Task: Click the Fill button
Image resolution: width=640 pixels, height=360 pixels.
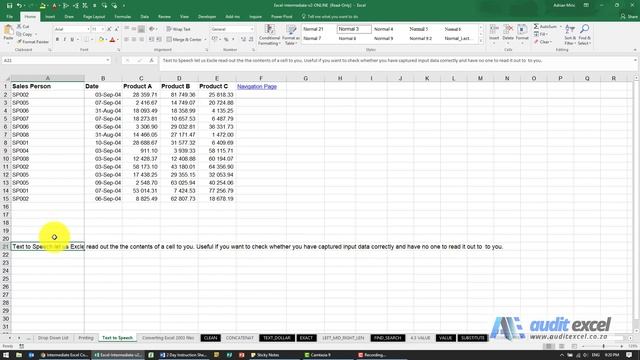Action: (x=541, y=34)
